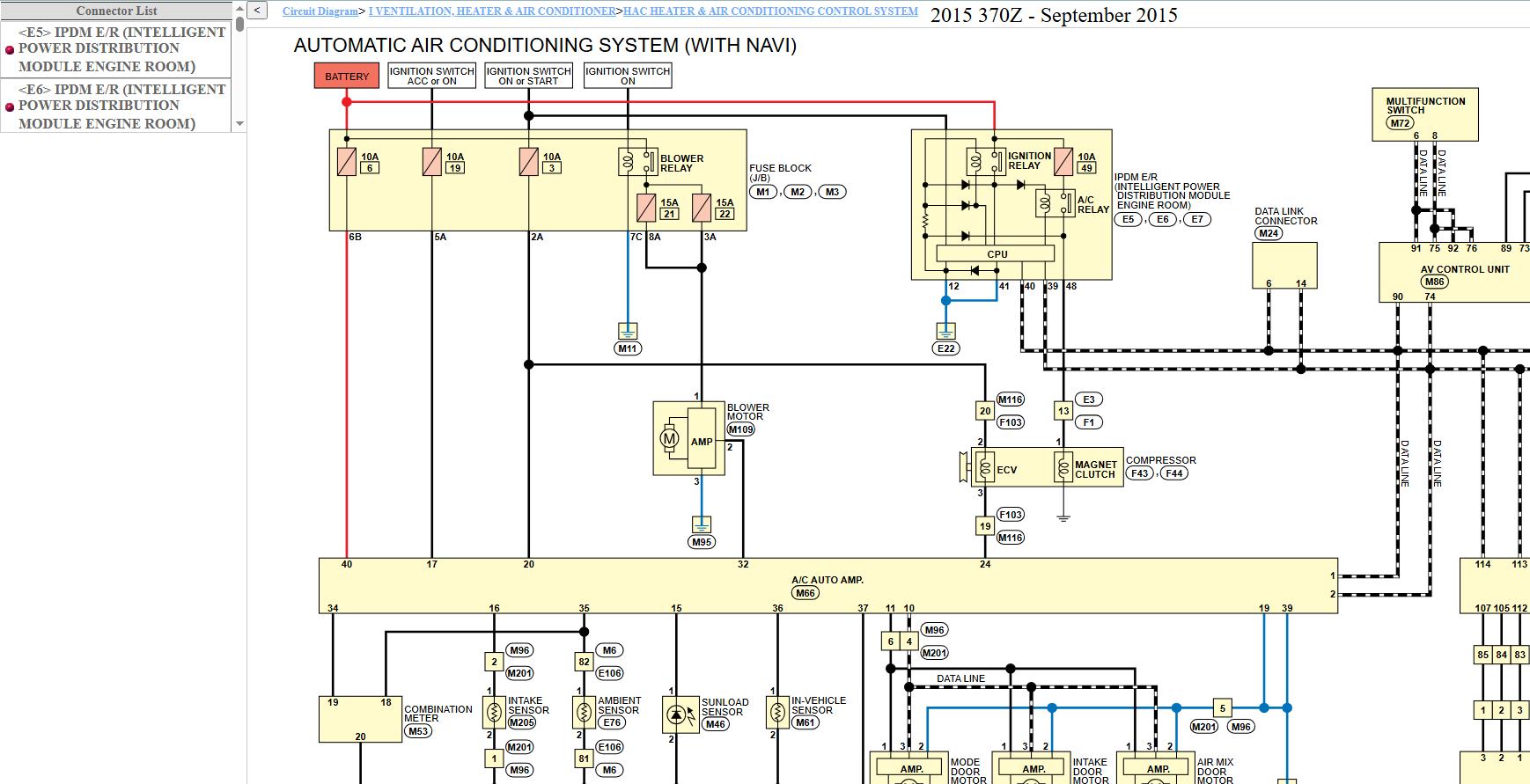Click the 15A fuse number 21 symbol
The height and width of the screenshot is (784, 1530).
coord(646,208)
